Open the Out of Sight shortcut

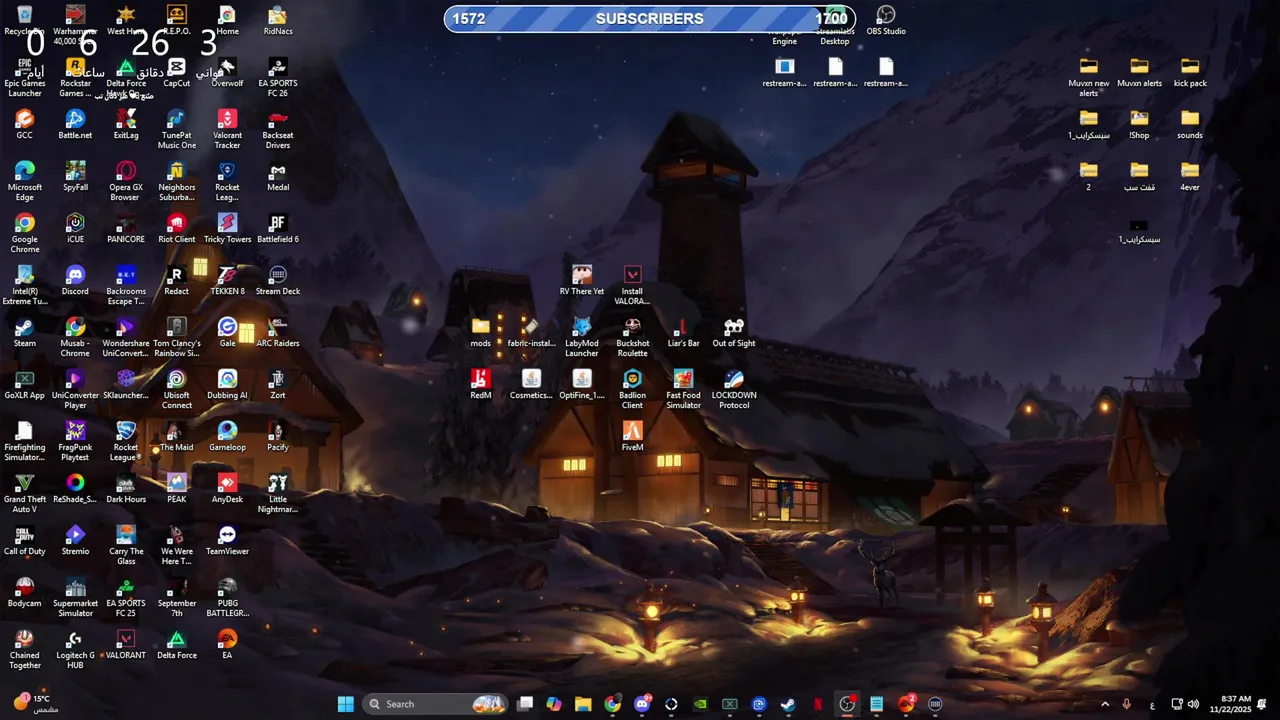(734, 332)
